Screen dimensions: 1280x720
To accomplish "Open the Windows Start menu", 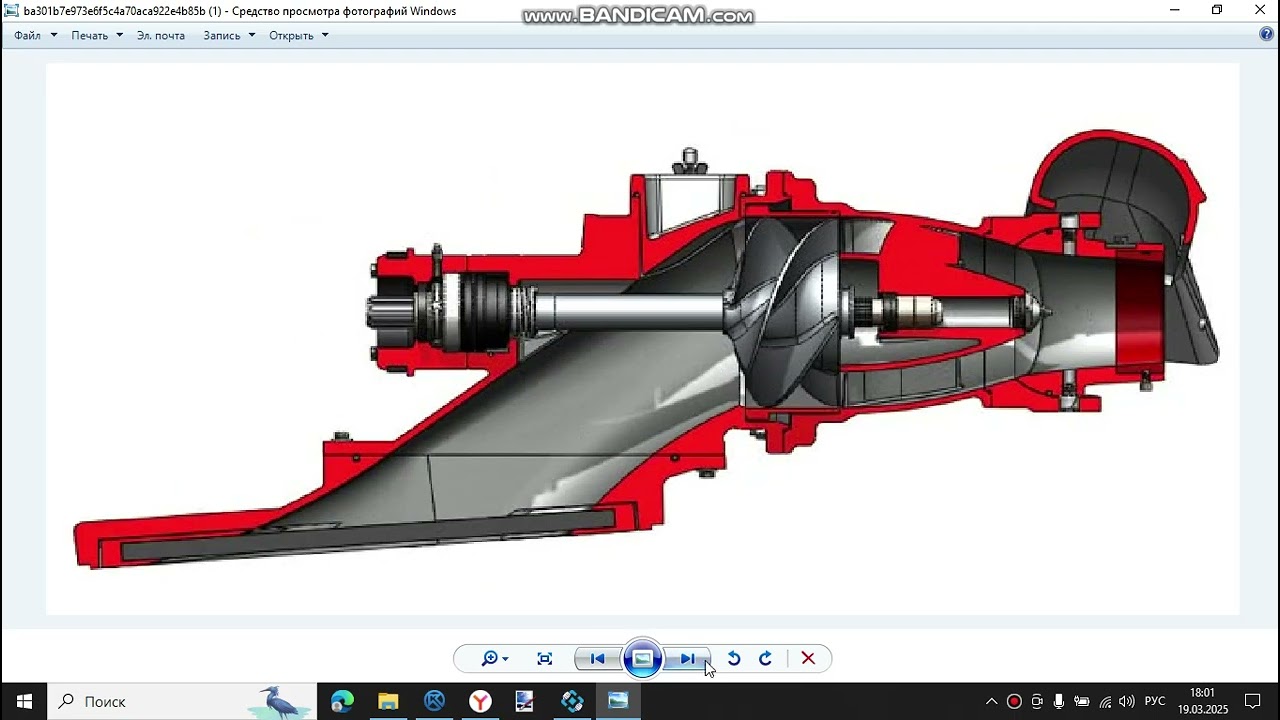I will pyautogui.click(x=24, y=701).
